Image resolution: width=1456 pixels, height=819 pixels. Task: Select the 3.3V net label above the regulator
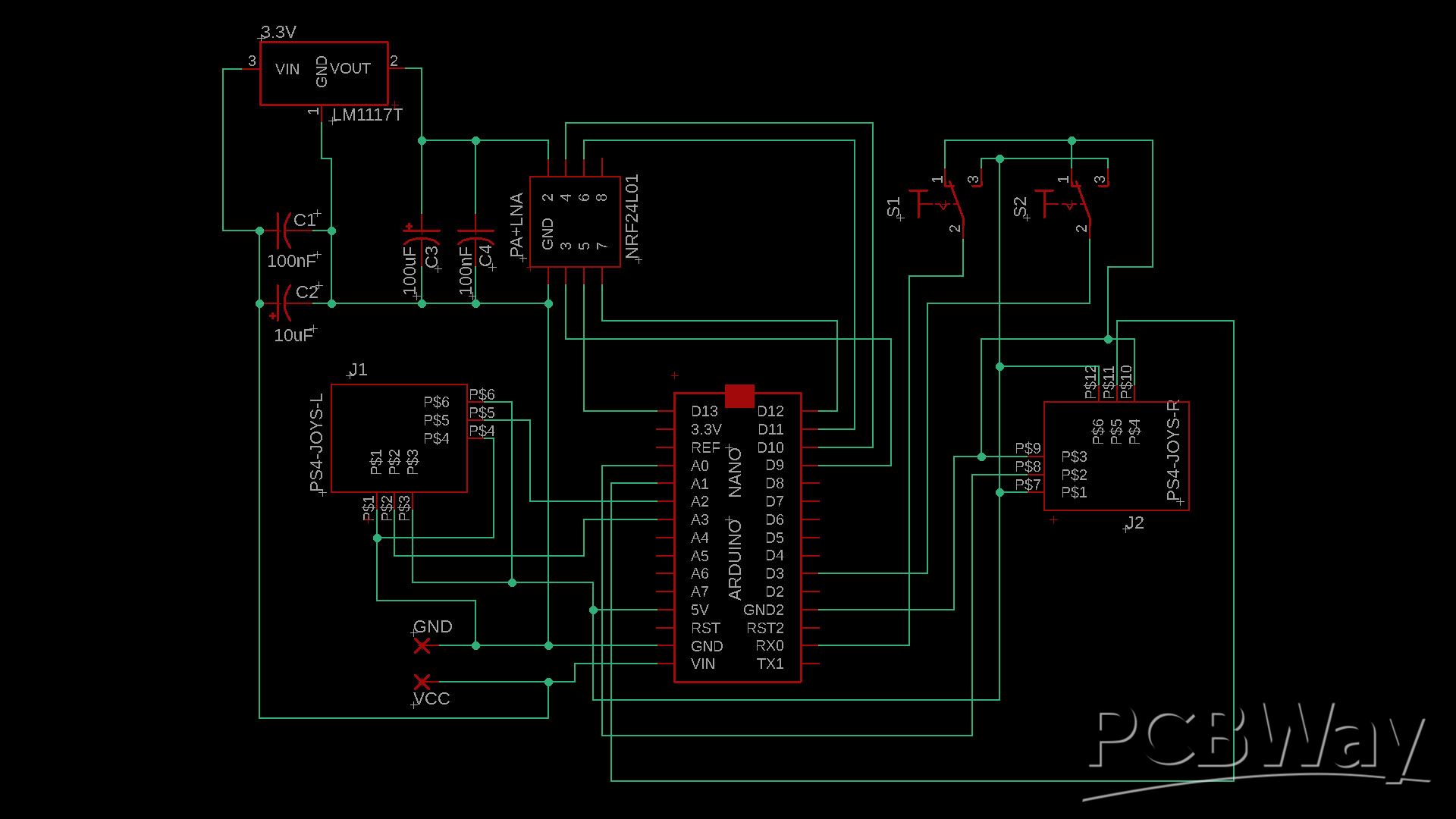click(278, 32)
